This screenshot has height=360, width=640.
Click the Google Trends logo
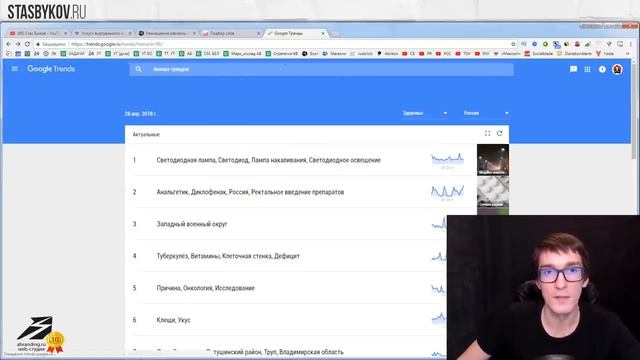click(51, 69)
